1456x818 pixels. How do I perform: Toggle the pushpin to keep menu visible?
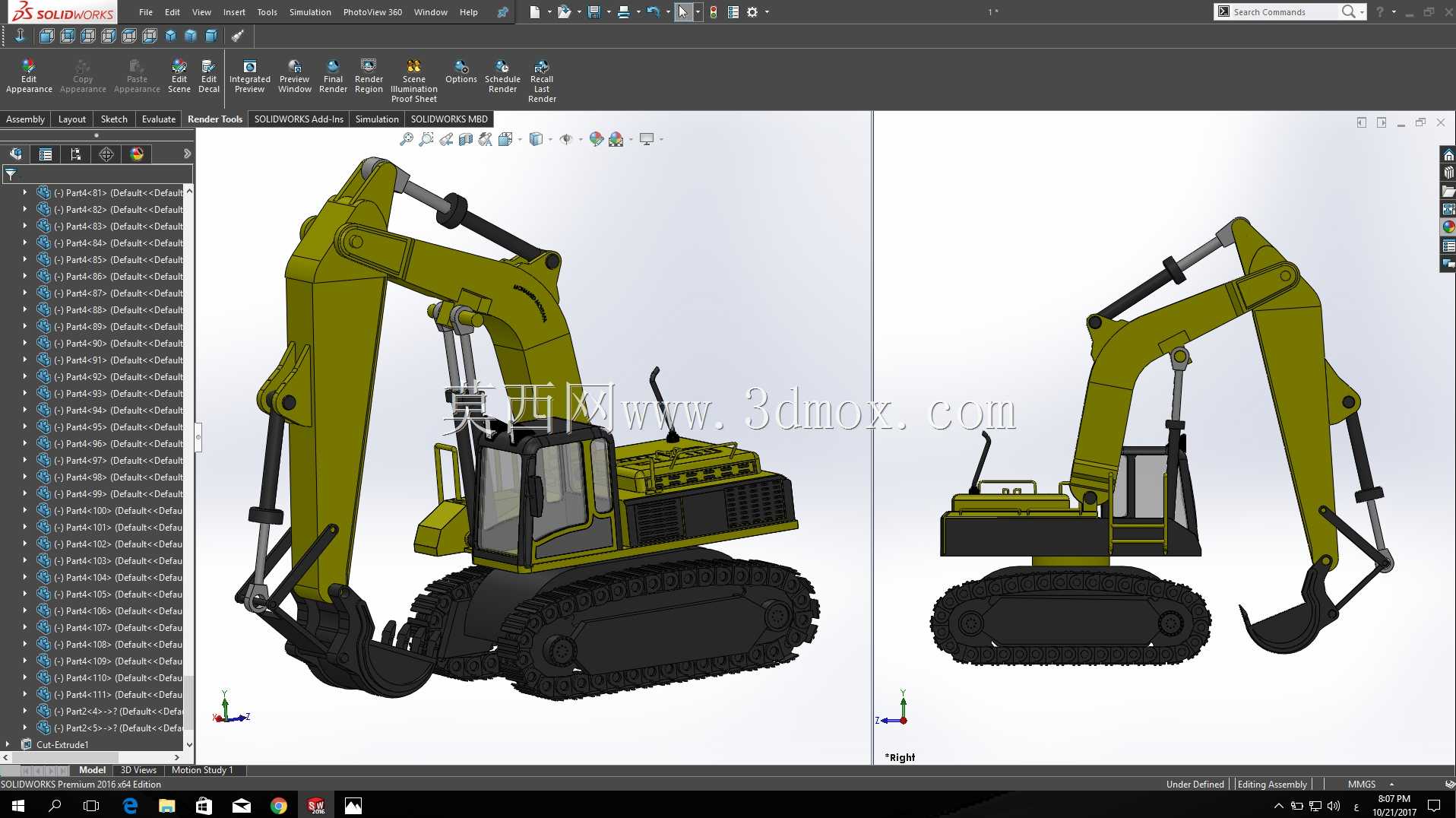[502, 12]
